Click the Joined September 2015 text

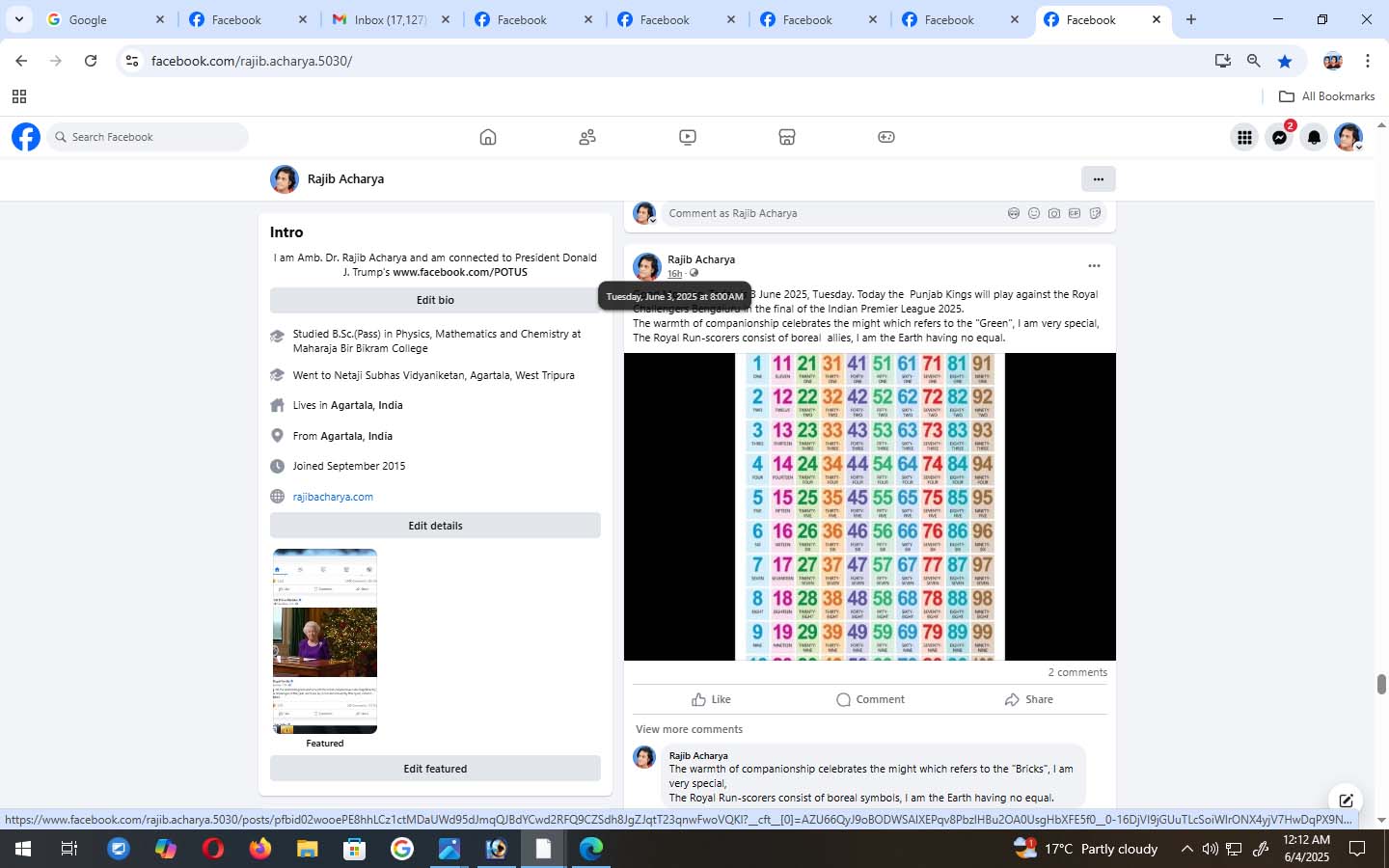[349, 466]
